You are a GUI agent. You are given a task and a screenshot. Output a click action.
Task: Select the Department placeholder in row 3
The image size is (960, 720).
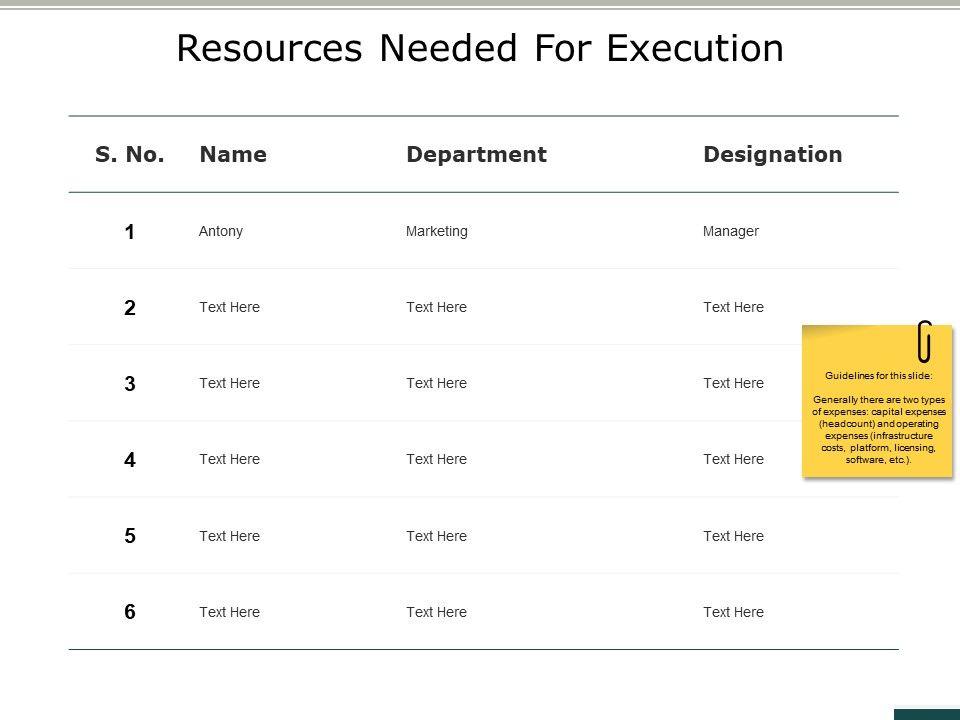point(437,383)
